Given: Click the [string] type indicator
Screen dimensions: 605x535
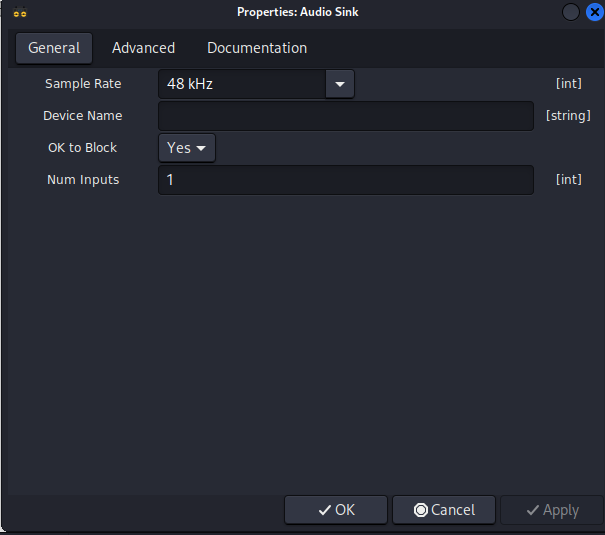Looking at the screenshot, I should (568, 116).
